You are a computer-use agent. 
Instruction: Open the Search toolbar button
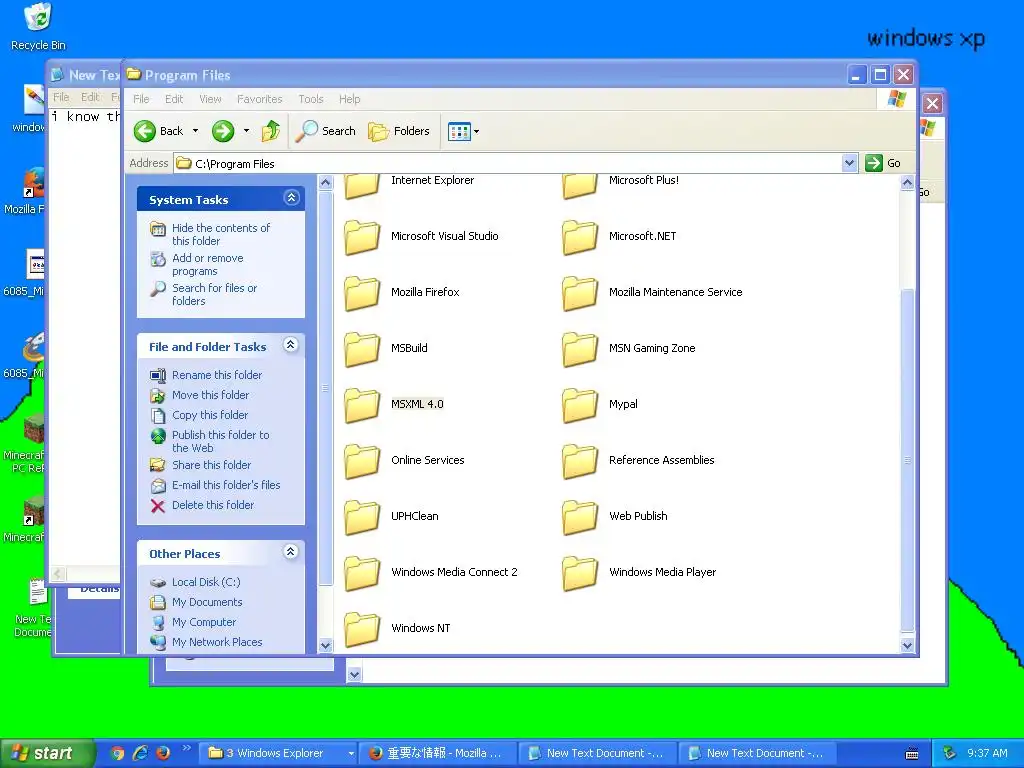click(x=325, y=131)
